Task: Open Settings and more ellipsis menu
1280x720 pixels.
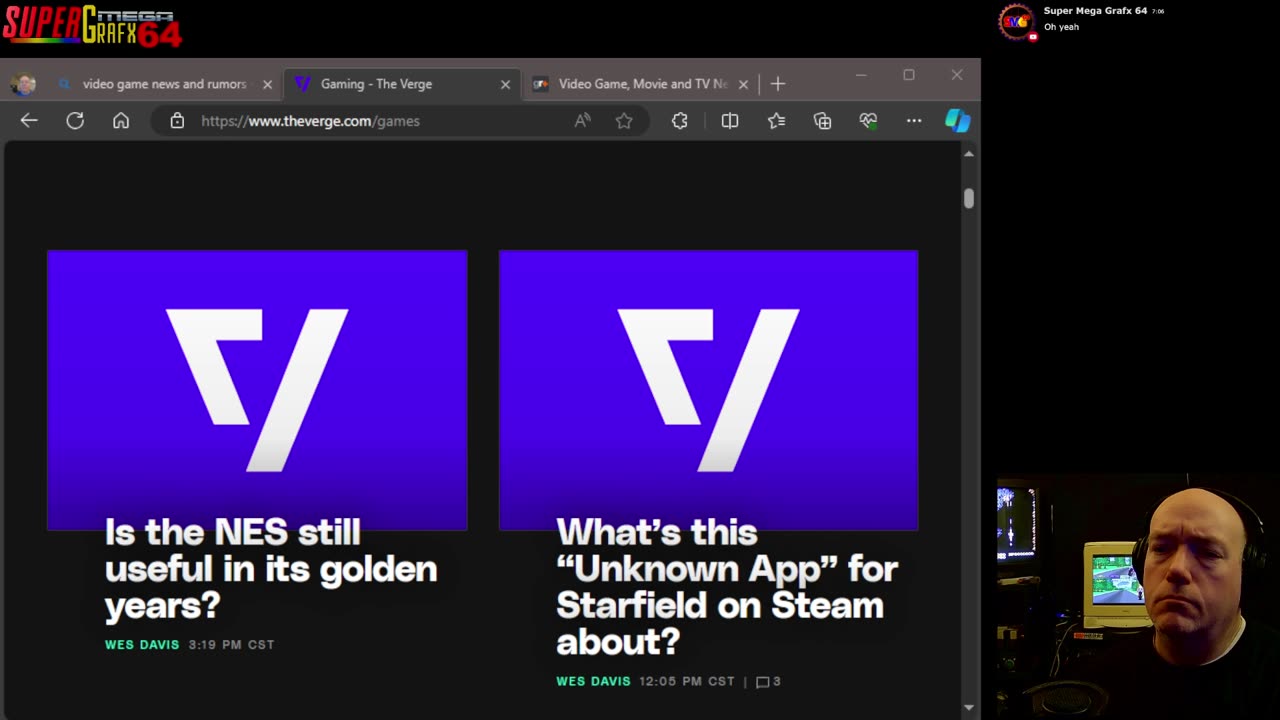Action: click(914, 121)
